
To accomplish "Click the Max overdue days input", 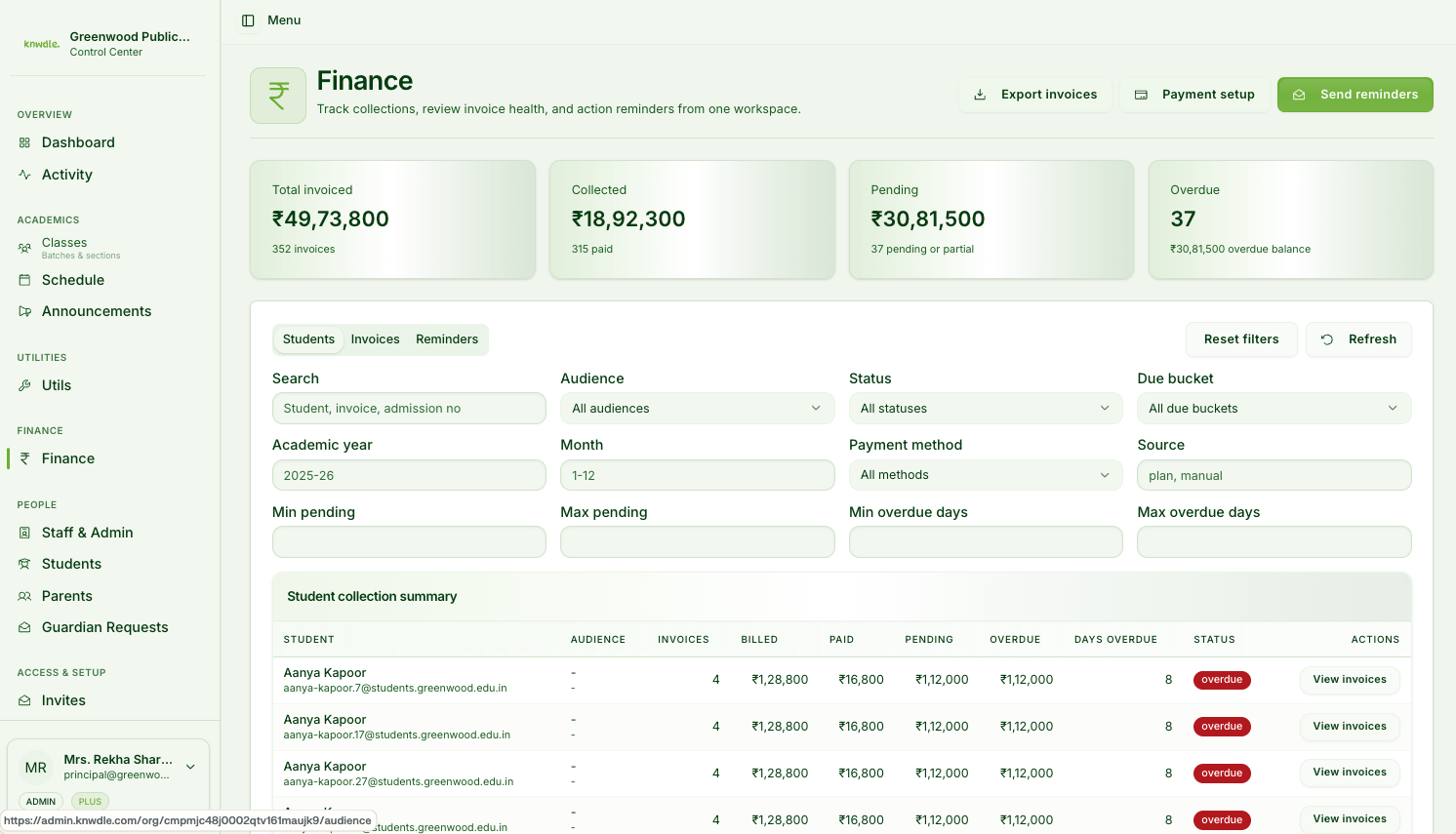I will [x=1274, y=542].
